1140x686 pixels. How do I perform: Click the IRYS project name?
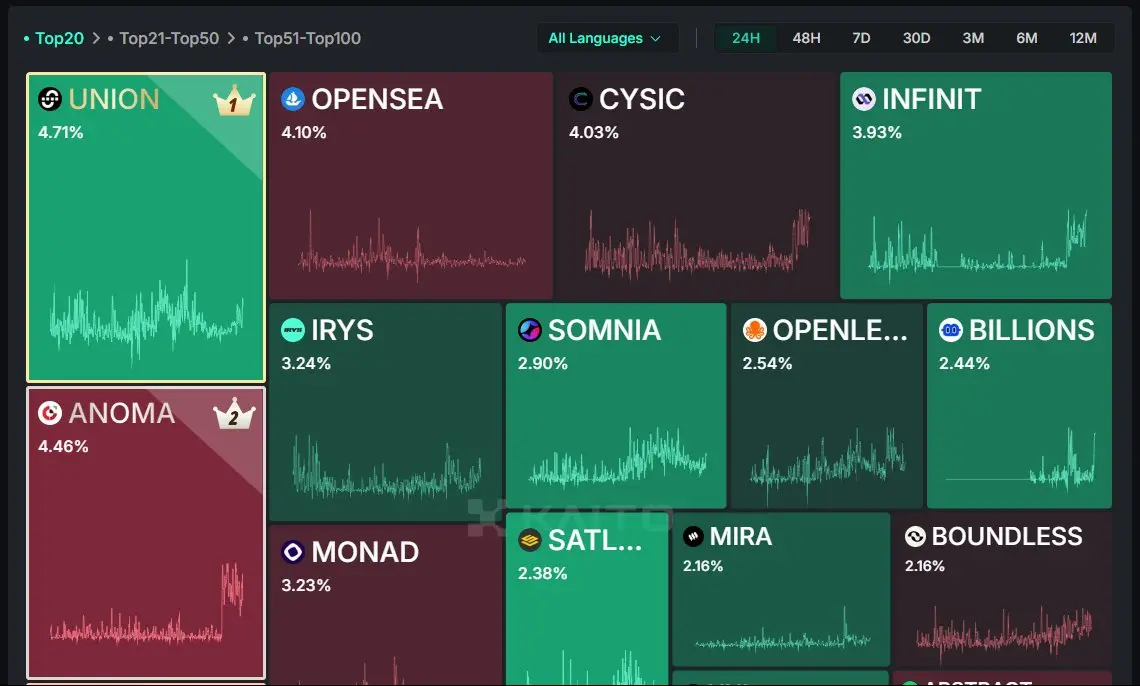(x=342, y=331)
